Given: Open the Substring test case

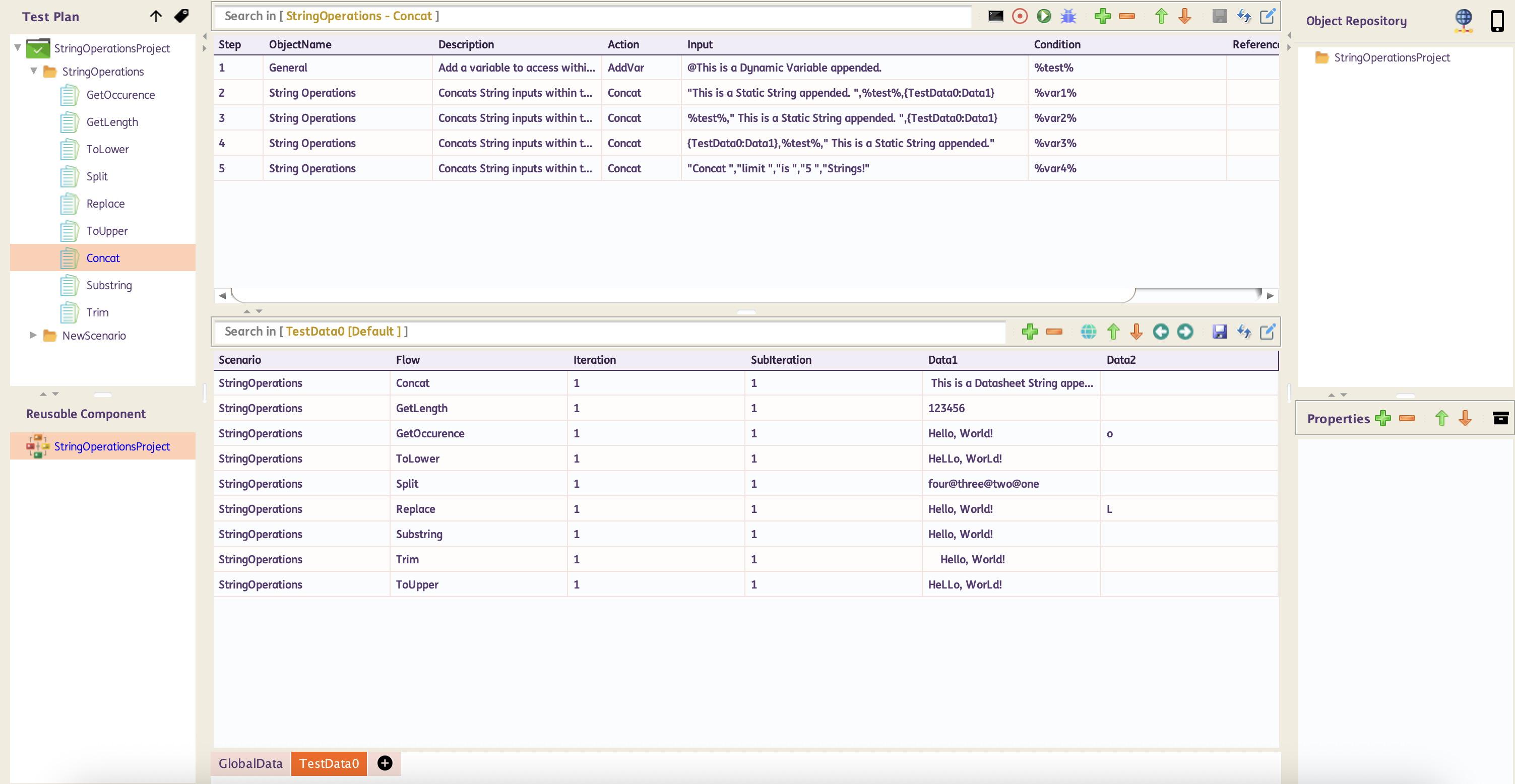Looking at the screenshot, I should pyautogui.click(x=109, y=285).
